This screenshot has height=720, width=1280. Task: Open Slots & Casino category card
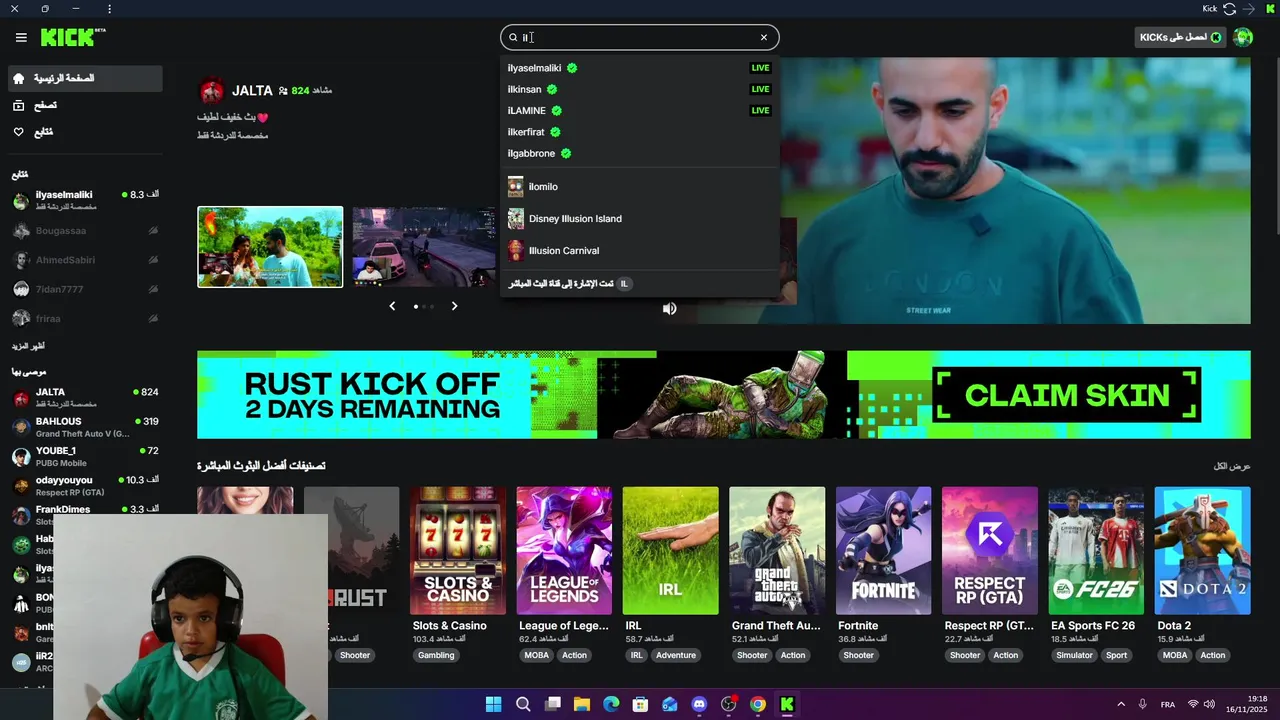point(457,551)
